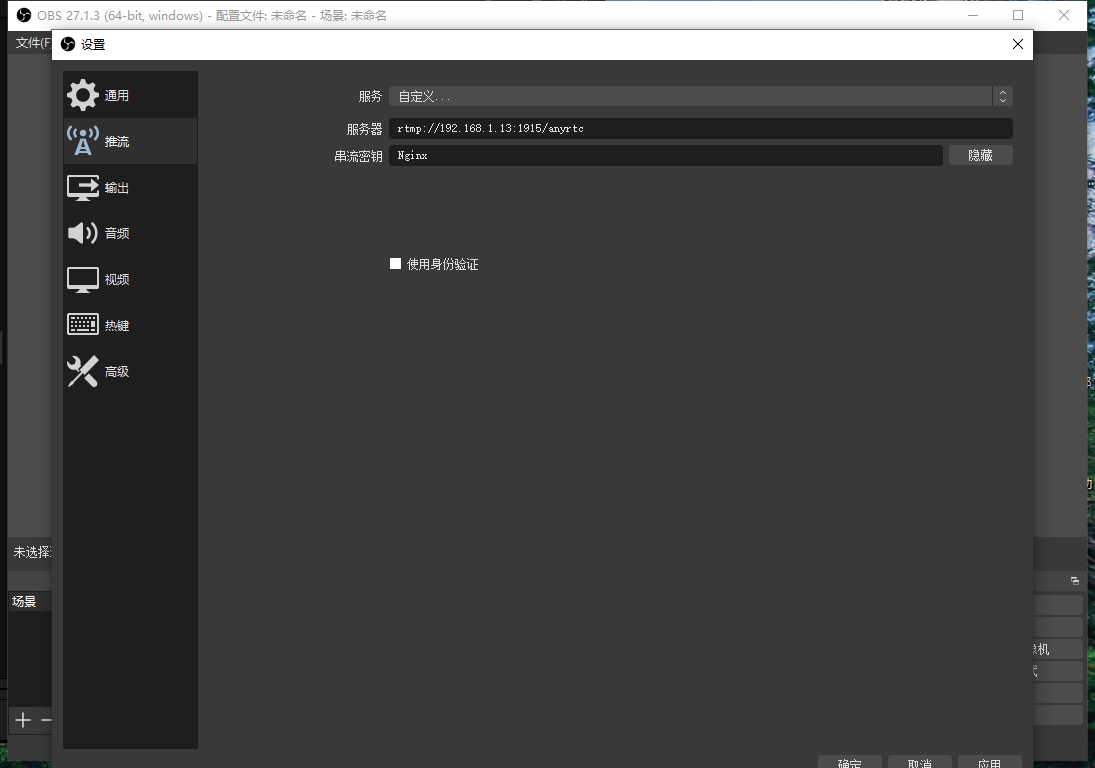Open the 服务 dropdown showing 自定义
This screenshot has height=768, width=1095.
click(700, 96)
